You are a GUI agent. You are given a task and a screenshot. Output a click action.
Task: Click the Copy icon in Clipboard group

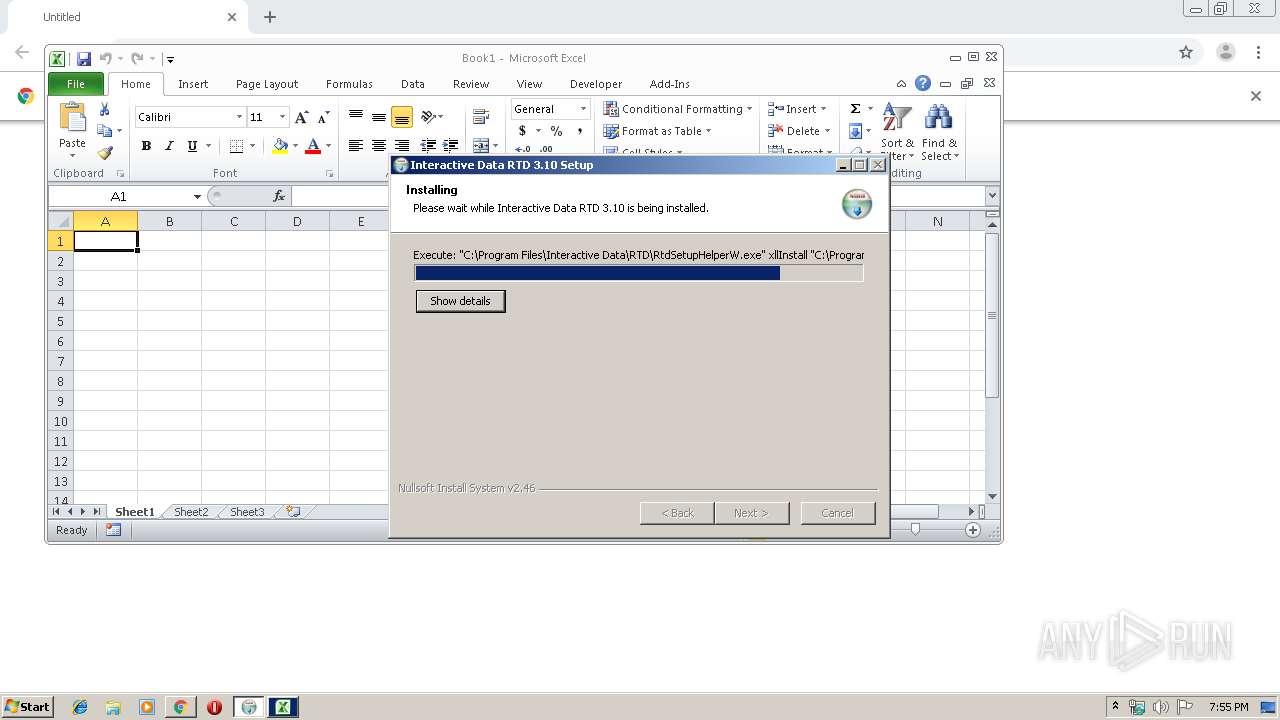click(x=104, y=131)
